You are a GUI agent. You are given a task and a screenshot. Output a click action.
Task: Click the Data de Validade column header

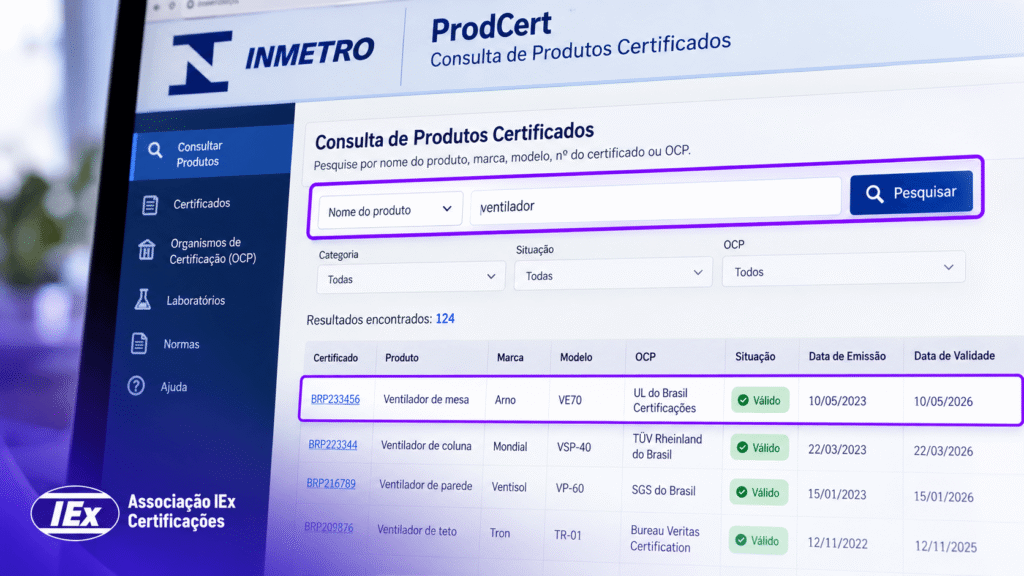coord(954,355)
